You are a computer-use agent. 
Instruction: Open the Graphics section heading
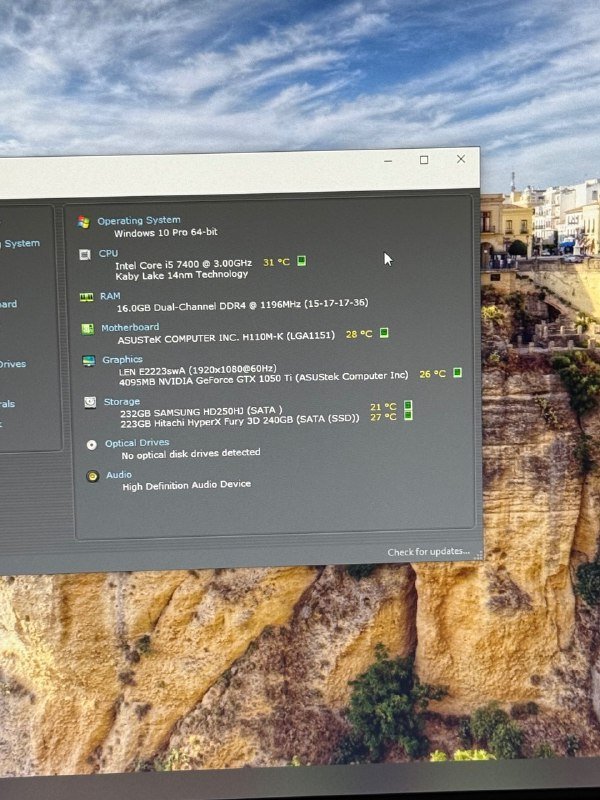click(122, 359)
